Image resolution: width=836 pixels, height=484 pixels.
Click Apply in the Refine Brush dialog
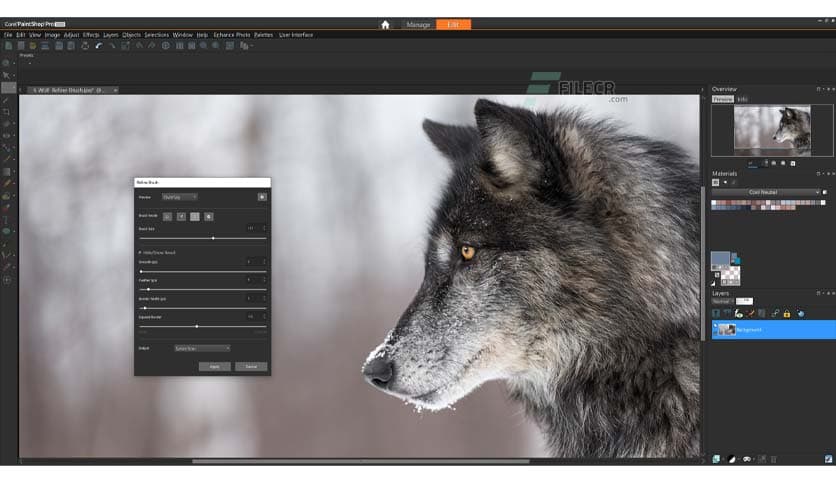[x=214, y=366]
